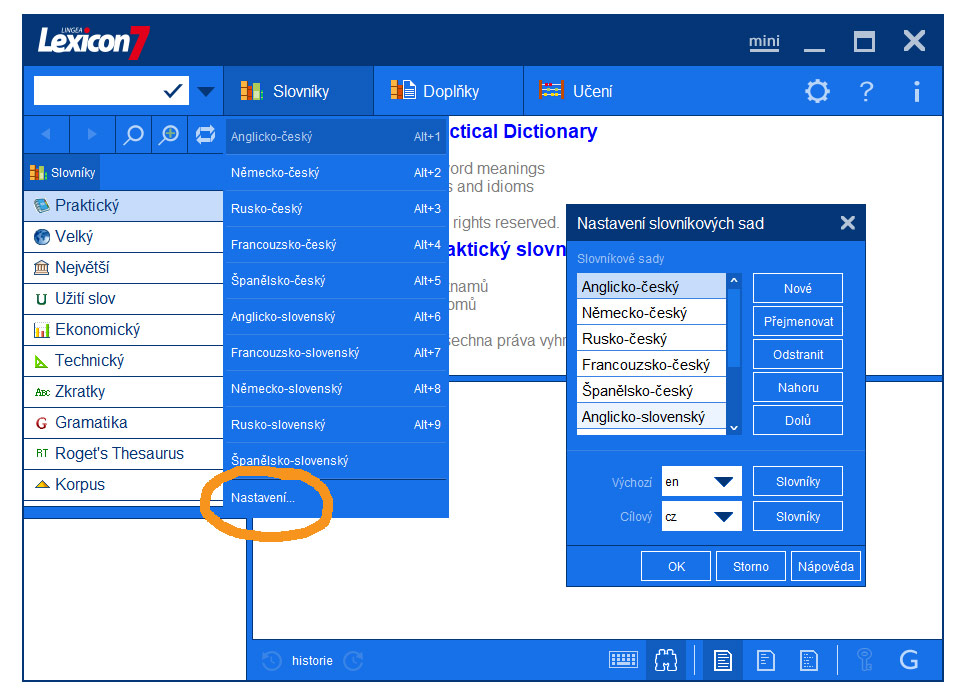Click the binoculars icon in bottom bar
Image resolution: width=966 pixels, height=693 pixels.
pos(666,660)
